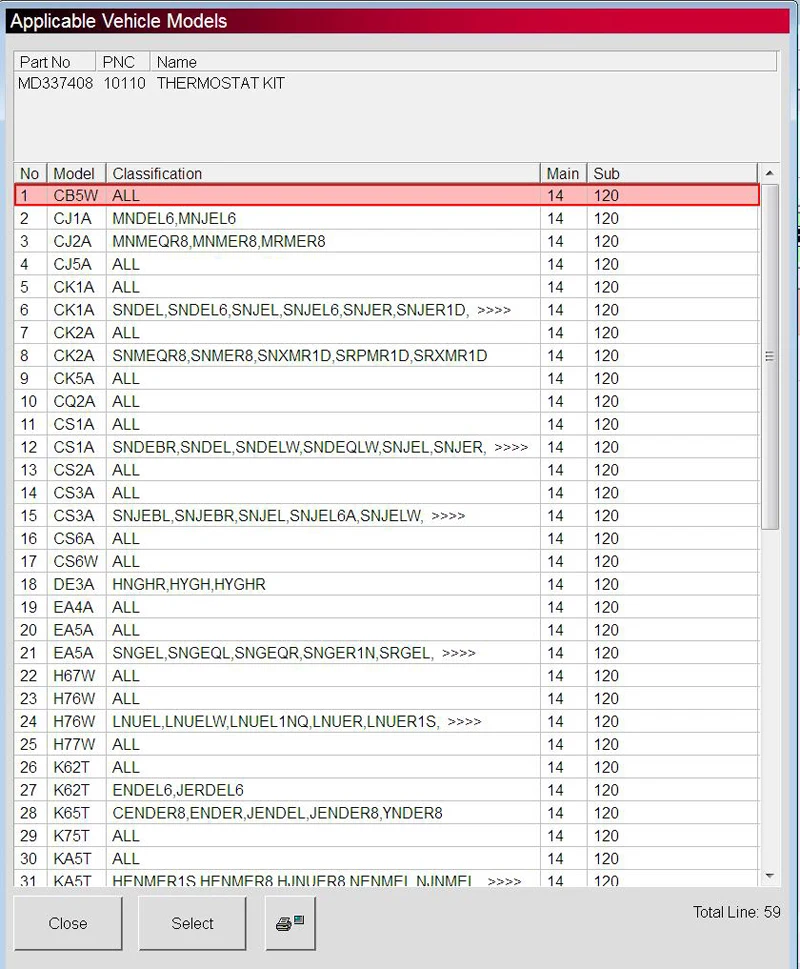Select row 8 classification SNMEQR8,SNMER8
Screen dimensions: 800x969
click(387, 355)
